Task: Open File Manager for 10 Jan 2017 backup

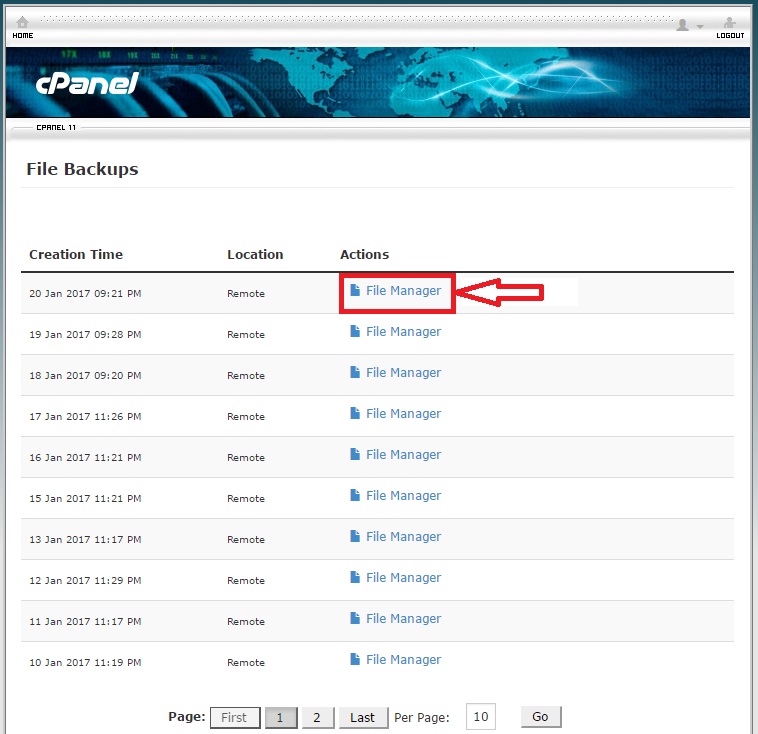Action: tap(395, 660)
